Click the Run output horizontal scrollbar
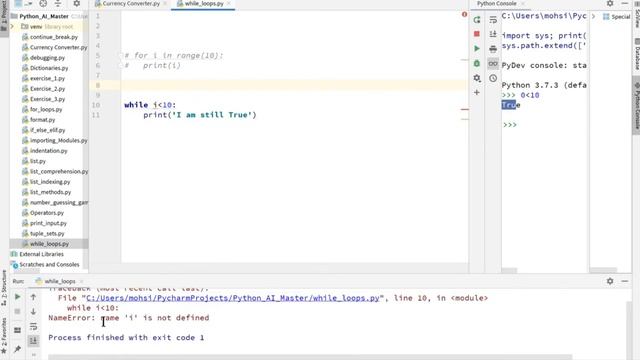 (x=310, y=357)
